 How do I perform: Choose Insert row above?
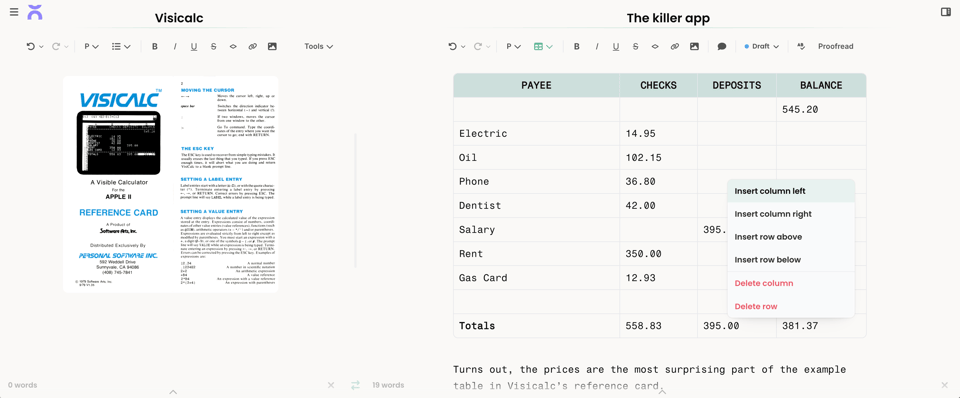(790, 237)
